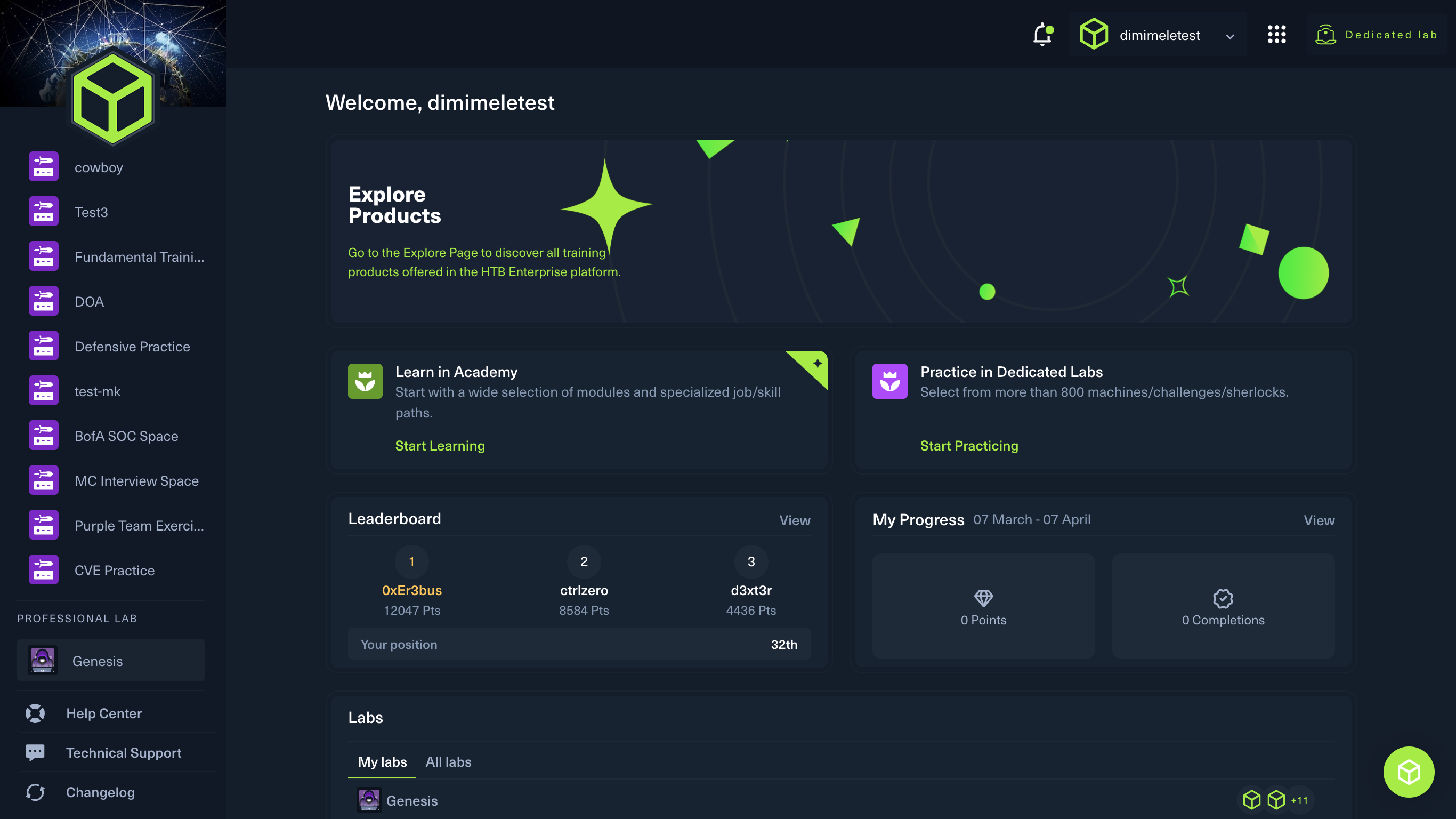Open the apps grid launcher
The image size is (1456, 819).
[x=1277, y=34]
